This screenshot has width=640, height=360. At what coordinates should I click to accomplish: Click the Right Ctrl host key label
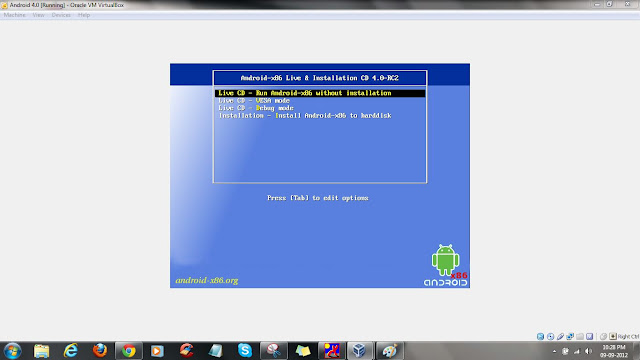[x=628, y=337]
